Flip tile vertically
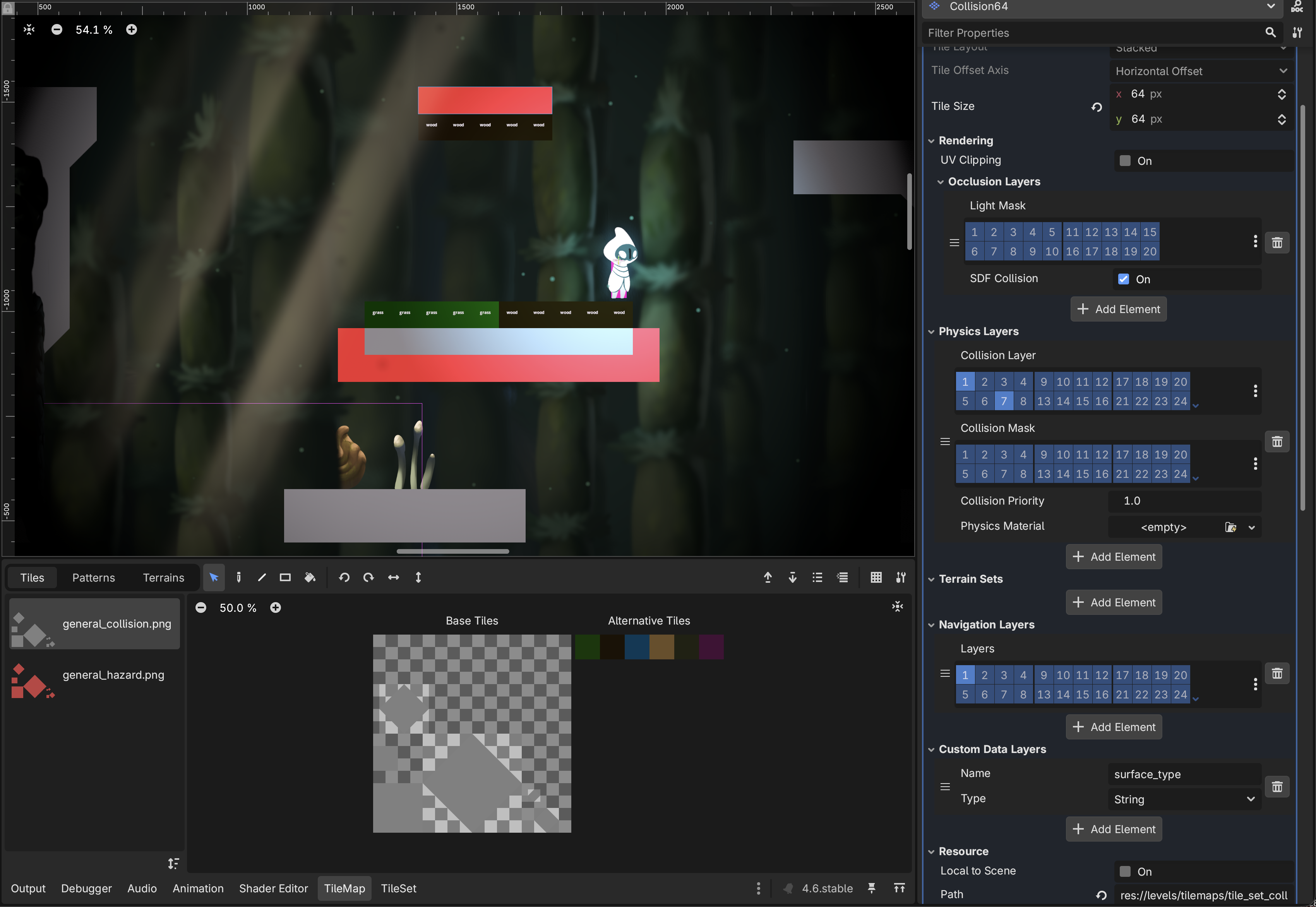 click(x=418, y=577)
